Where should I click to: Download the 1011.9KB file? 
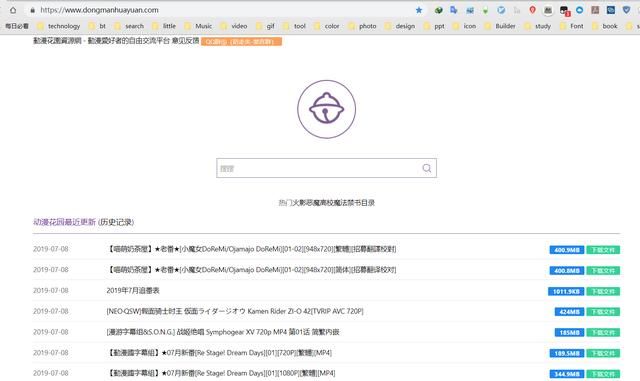603,292
